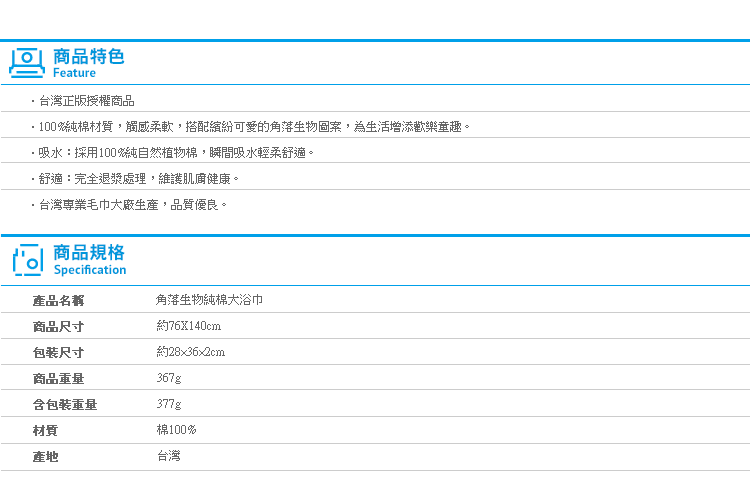Click the 台灣 origin value
This screenshot has height=501, width=750.
(x=168, y=456)
